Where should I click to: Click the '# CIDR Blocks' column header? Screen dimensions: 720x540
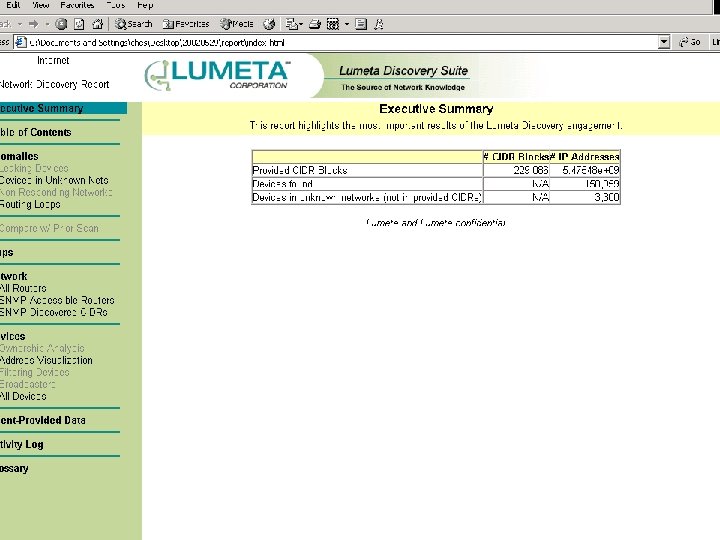coord(516,157)
